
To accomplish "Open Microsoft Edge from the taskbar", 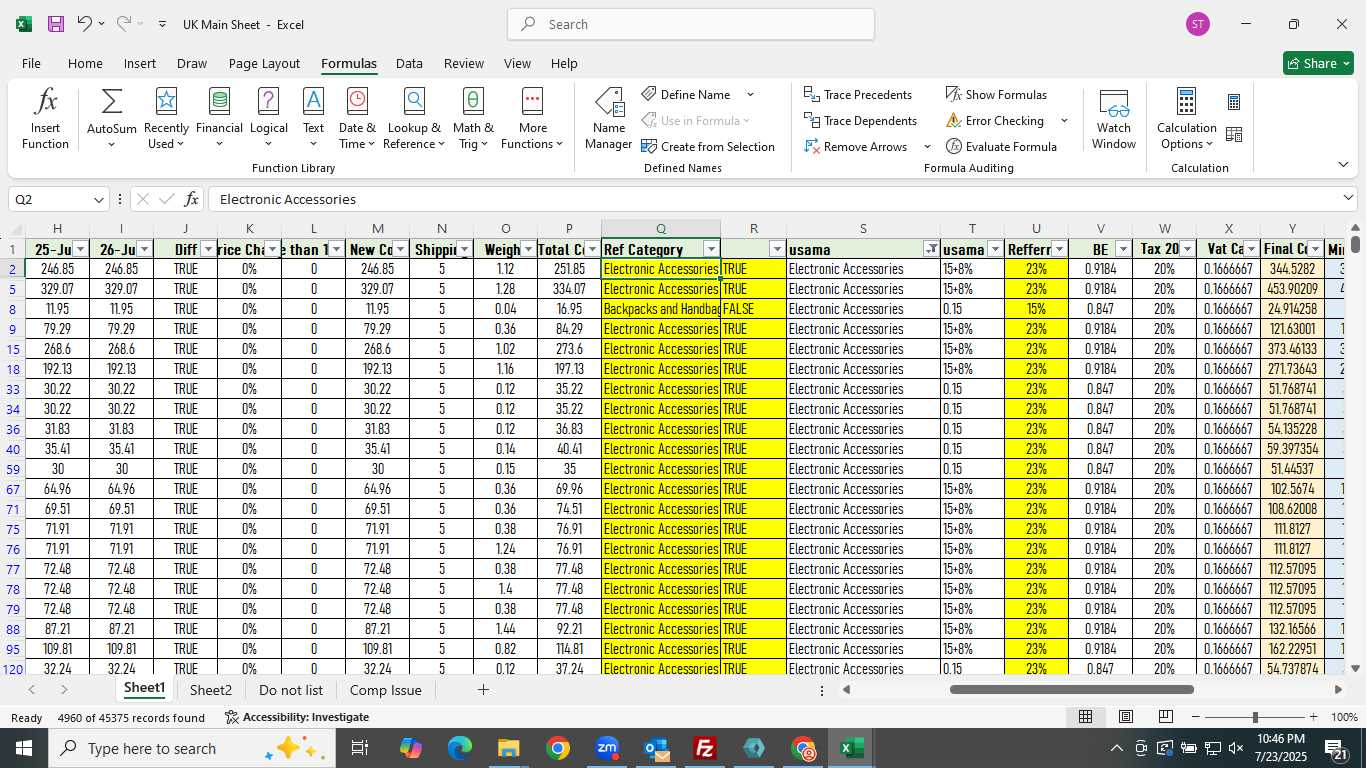I will pyautogui.click(x=460, y=748).
